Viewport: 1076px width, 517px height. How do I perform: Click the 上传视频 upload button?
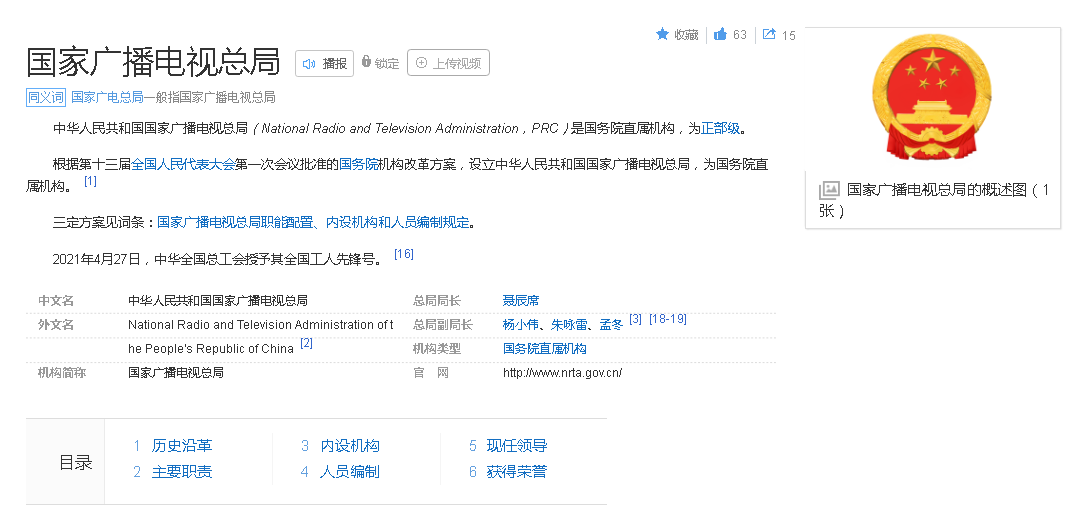tap(448, 62)
